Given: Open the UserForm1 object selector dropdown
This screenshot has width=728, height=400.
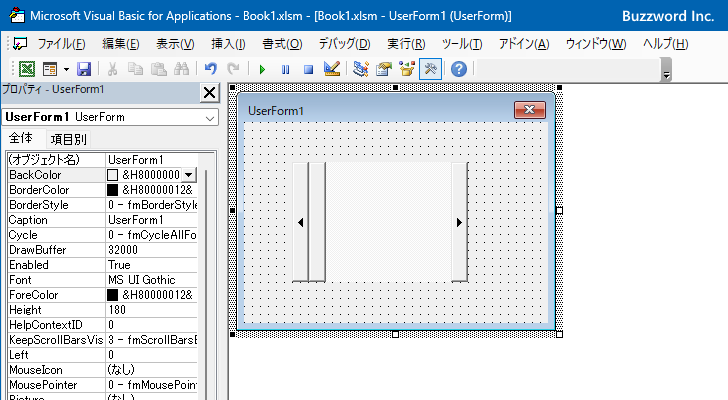Looking at the screenshot, I should (209, 118).
